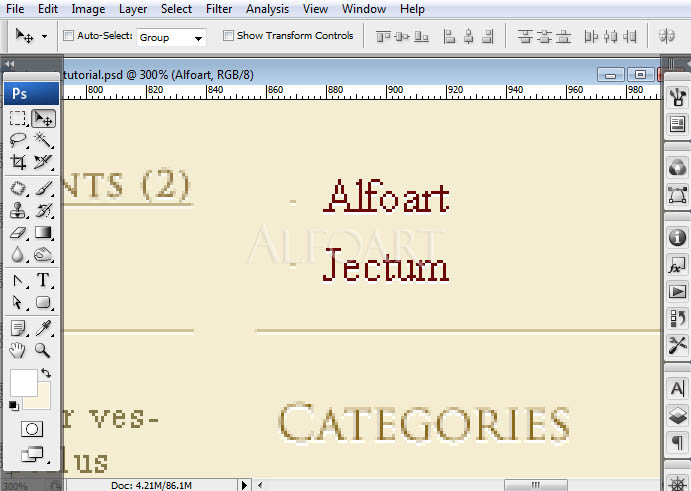Open the Paragraph panel icon

[x=677, y=442]
